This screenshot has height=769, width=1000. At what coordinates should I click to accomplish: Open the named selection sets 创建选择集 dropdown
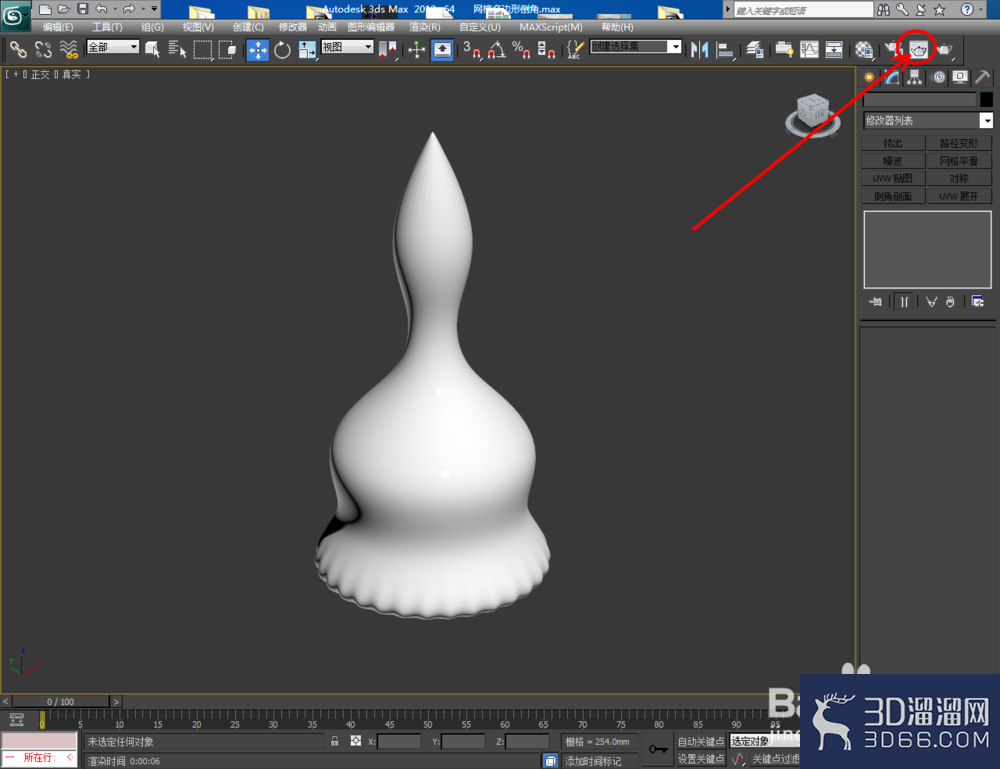tap(636, 47)
